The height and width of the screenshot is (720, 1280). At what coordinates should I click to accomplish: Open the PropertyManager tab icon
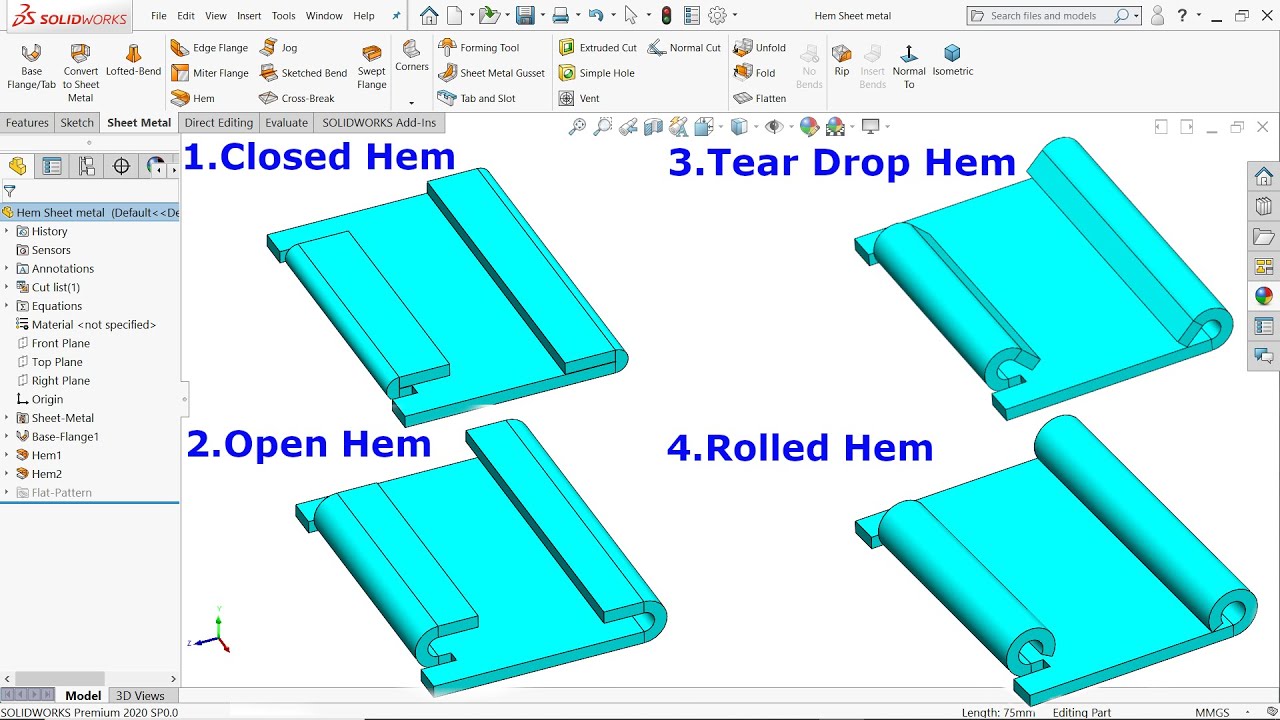[52, 166]
